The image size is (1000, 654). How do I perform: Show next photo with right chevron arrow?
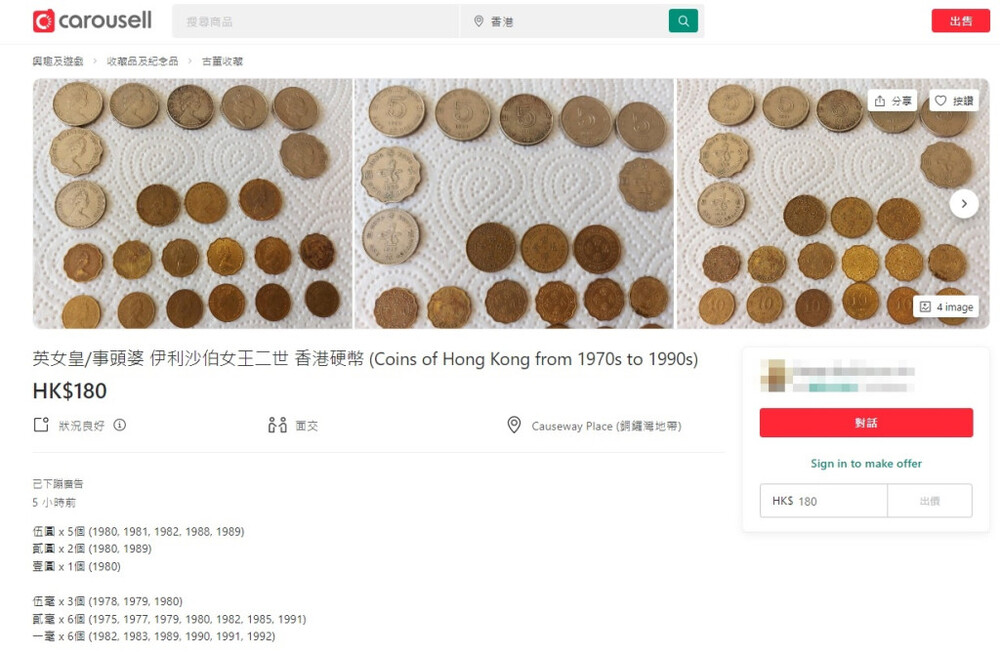(x=964, y=203)
